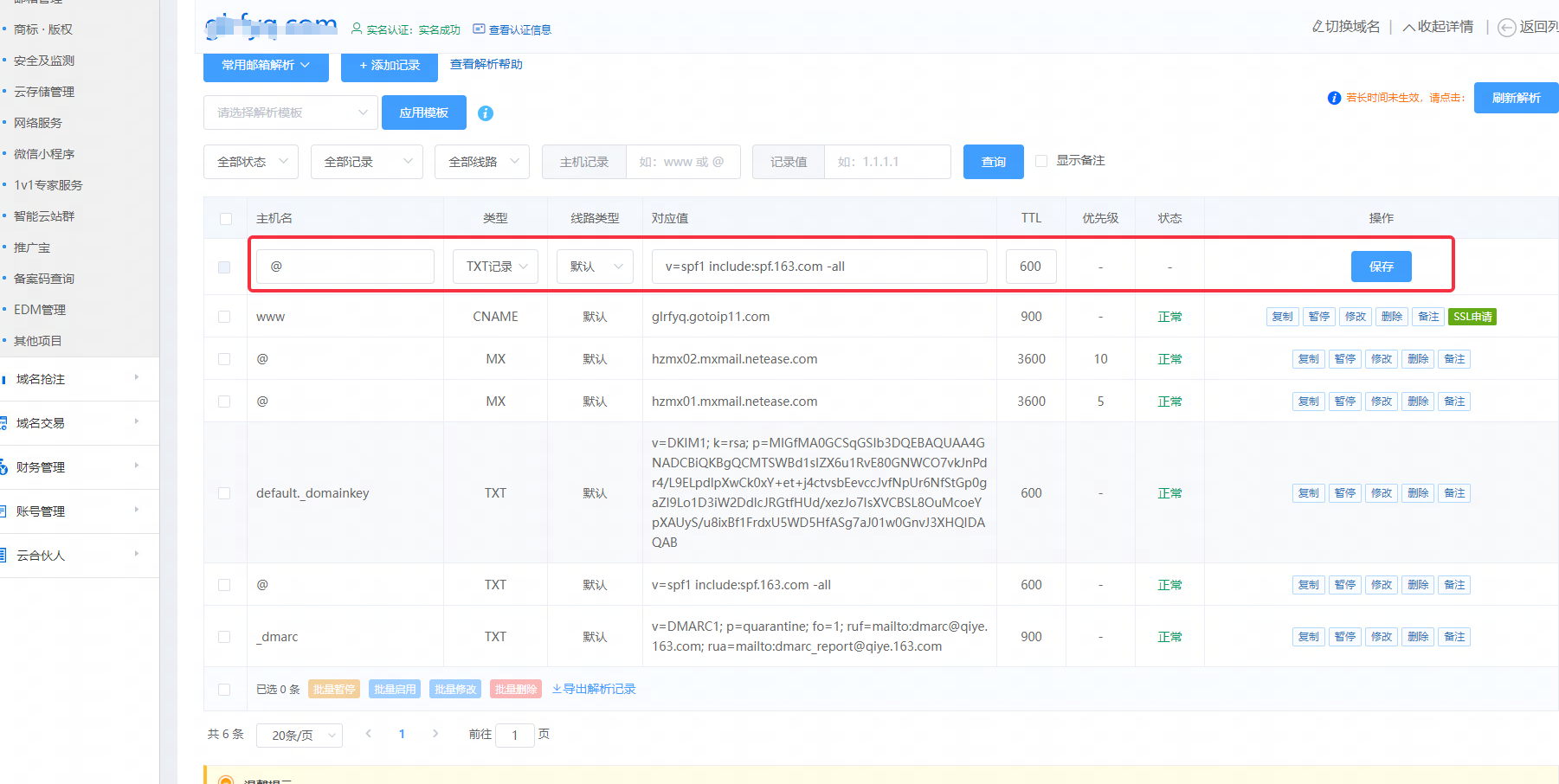Open the 全部状态 filter dropdown
Viewport: 1559px width, 784px height.
tap(251, 162)
